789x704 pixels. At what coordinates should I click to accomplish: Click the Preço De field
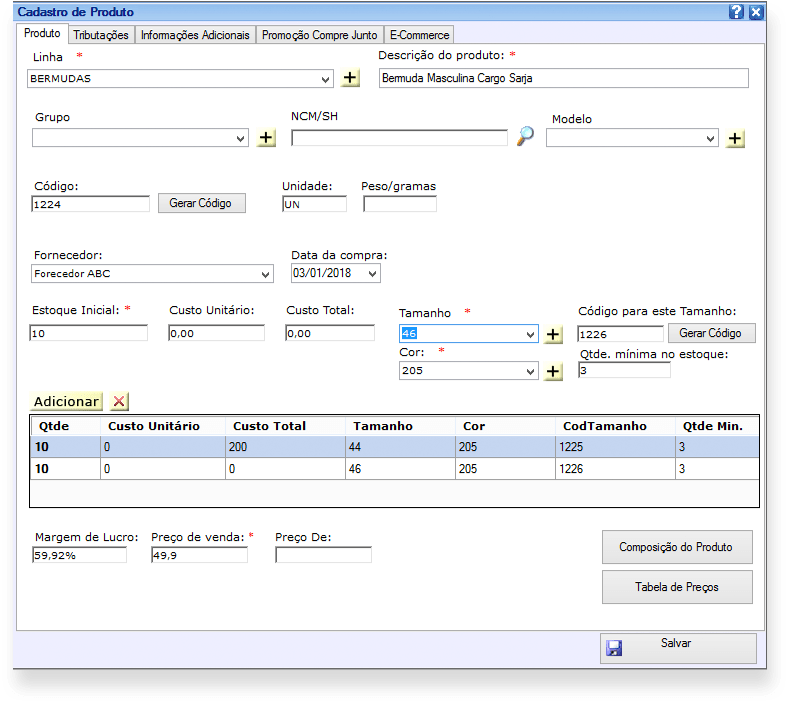(x=324, y=555)
